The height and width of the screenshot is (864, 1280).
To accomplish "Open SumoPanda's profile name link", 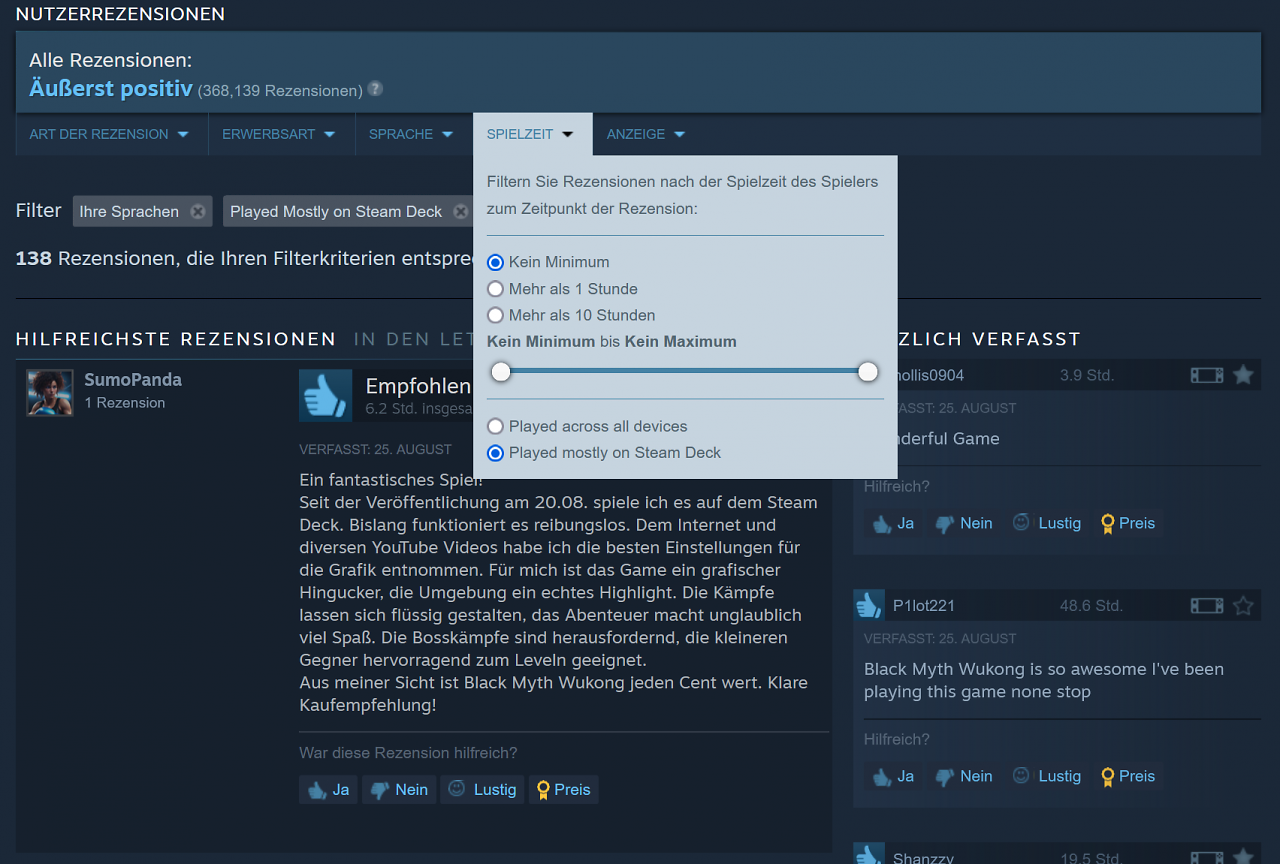I will [x=133, y=380].
